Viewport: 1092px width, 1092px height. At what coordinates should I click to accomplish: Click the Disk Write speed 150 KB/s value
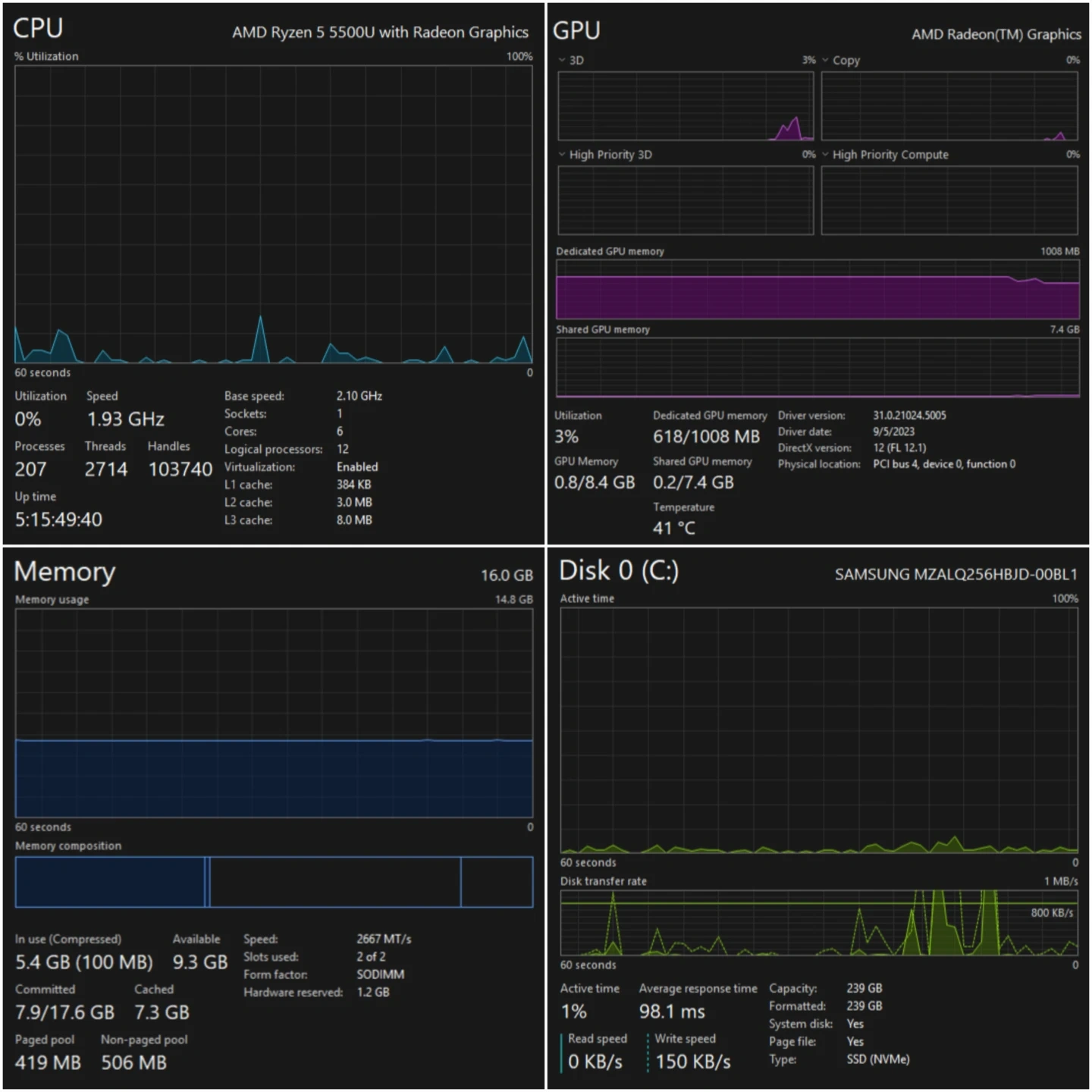(693, 1062)
